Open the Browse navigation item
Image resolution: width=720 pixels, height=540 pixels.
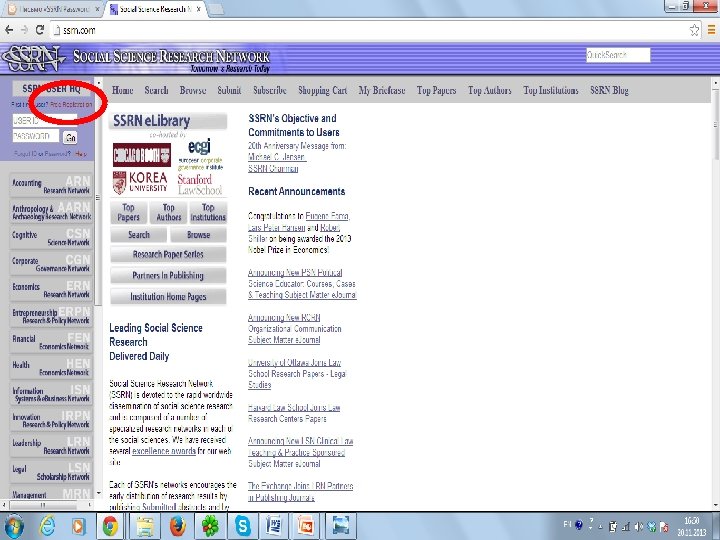coord(193,90)
